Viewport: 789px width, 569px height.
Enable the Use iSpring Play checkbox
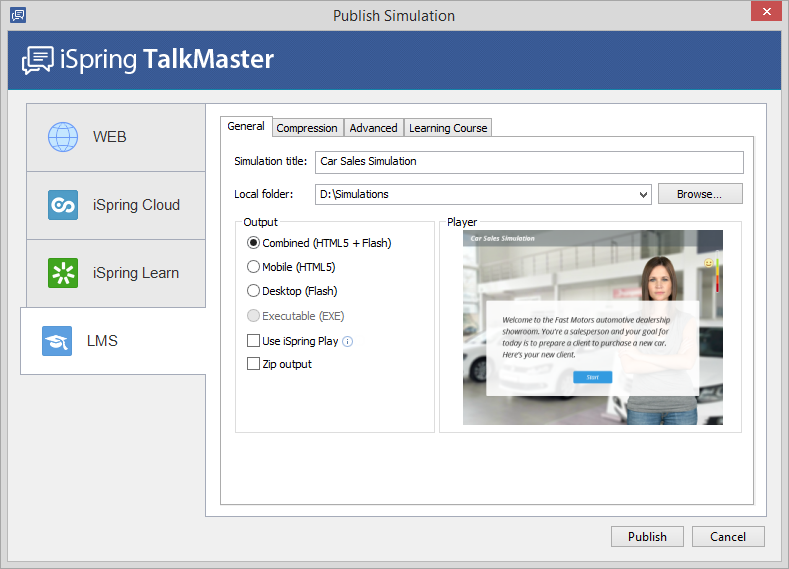click(x=253, y=341)
